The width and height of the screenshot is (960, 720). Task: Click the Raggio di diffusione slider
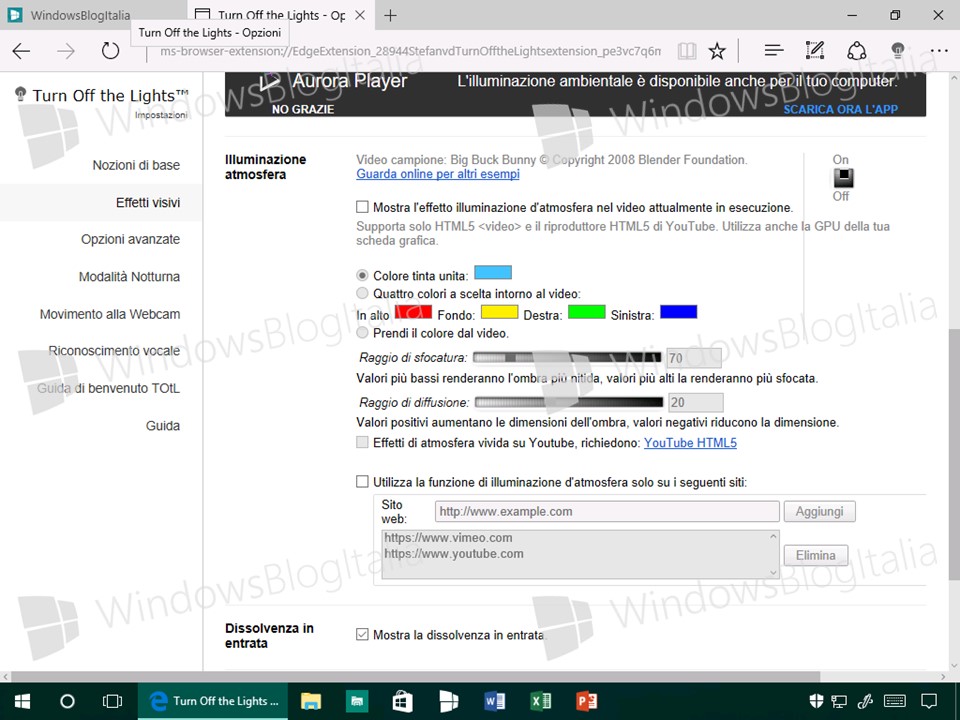(569, 402)
